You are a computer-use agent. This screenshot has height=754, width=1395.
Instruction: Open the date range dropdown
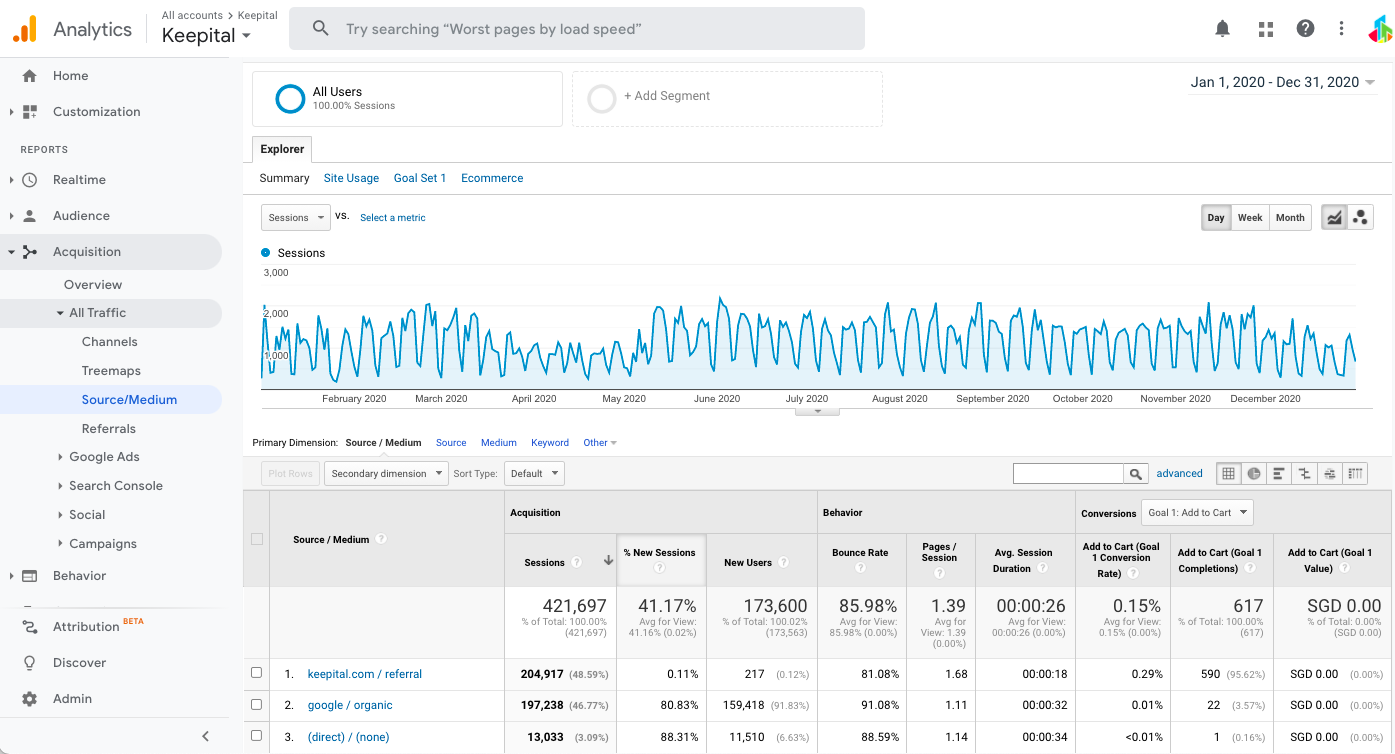point(1282,82)
